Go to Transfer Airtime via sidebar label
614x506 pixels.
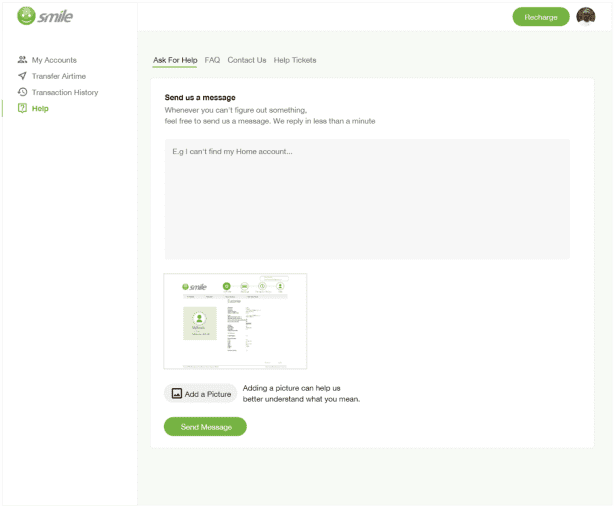(x=59, y=76)
